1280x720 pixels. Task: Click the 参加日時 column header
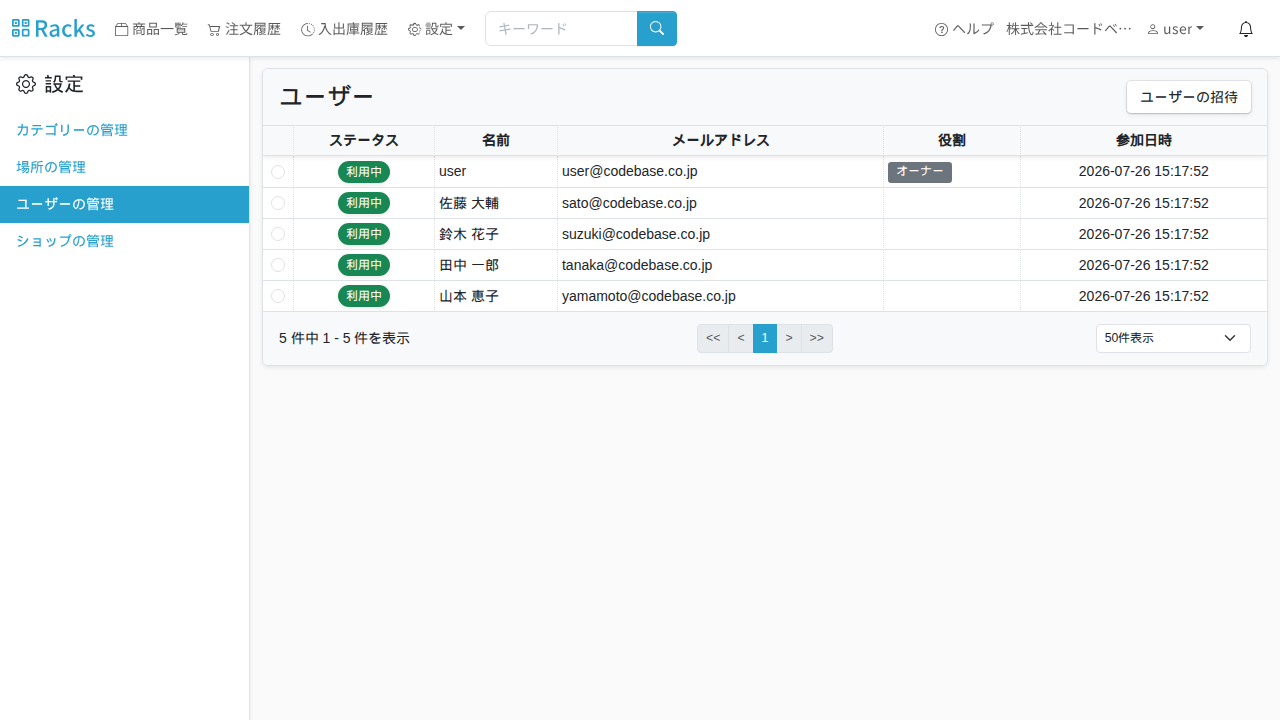tap(1144, 141)
